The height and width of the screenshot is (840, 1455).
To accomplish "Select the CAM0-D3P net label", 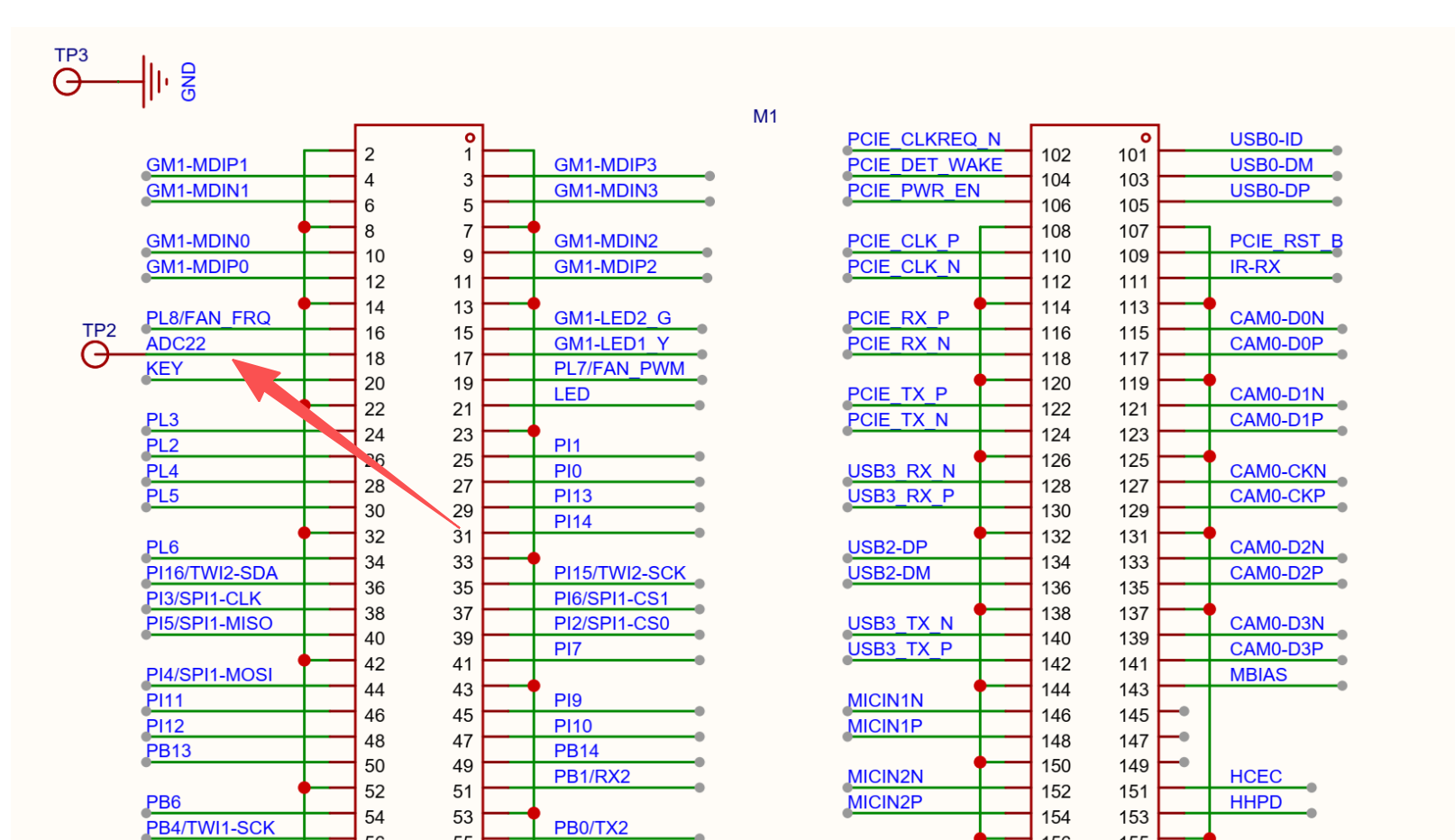I will [x=1277, y=649].
